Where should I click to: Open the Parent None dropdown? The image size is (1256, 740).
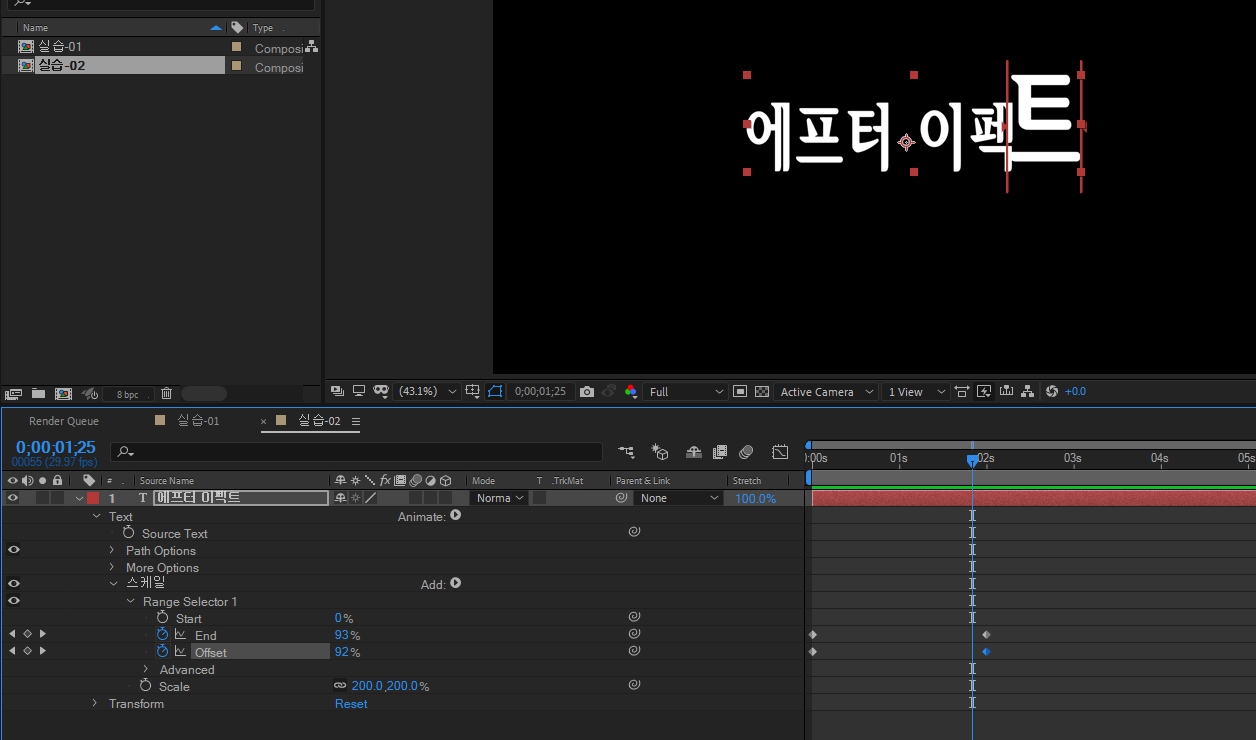tap(680, 498)
